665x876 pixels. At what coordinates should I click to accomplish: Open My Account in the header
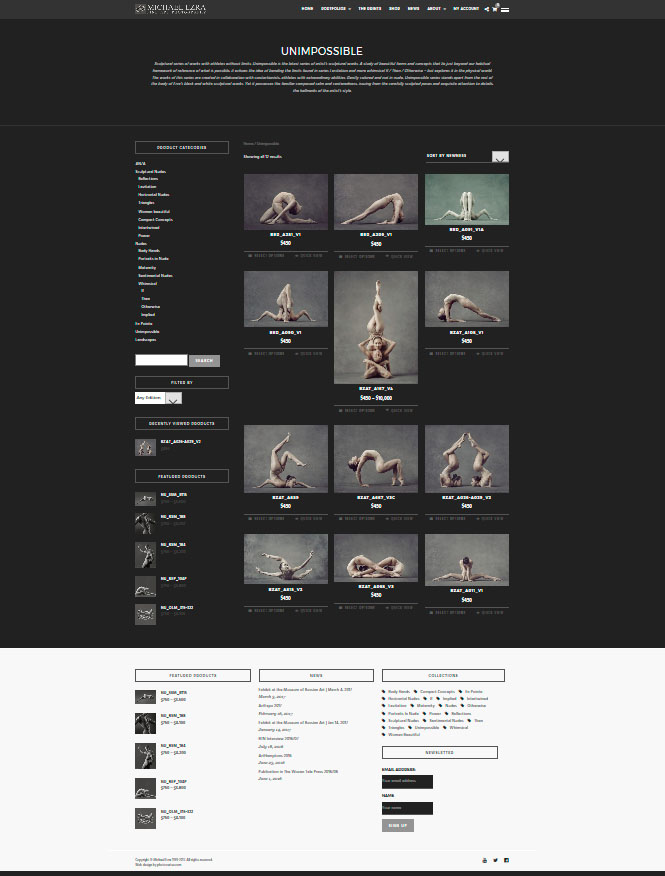(x=466, y=9)
